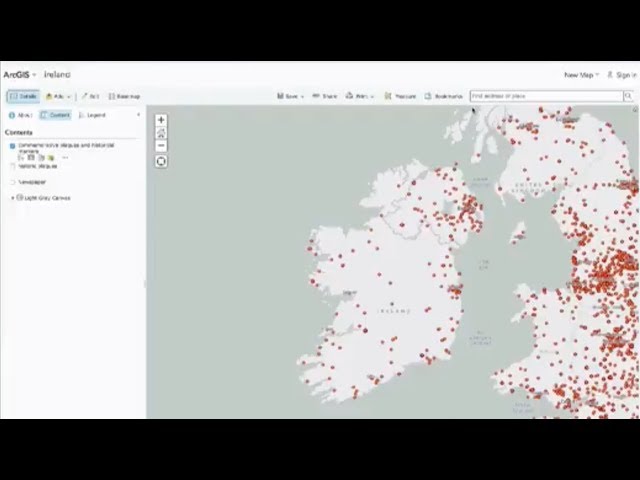Click the search magnifier icon
This screenshot has width=640, height=480.
[x=628, y=96]
